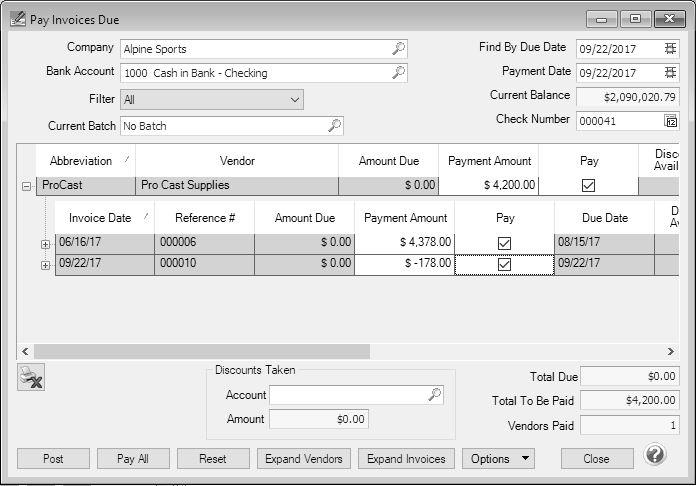696x486 pixels.
Task: Open the Find By Due Date calendar
Action: click(671, 48)
